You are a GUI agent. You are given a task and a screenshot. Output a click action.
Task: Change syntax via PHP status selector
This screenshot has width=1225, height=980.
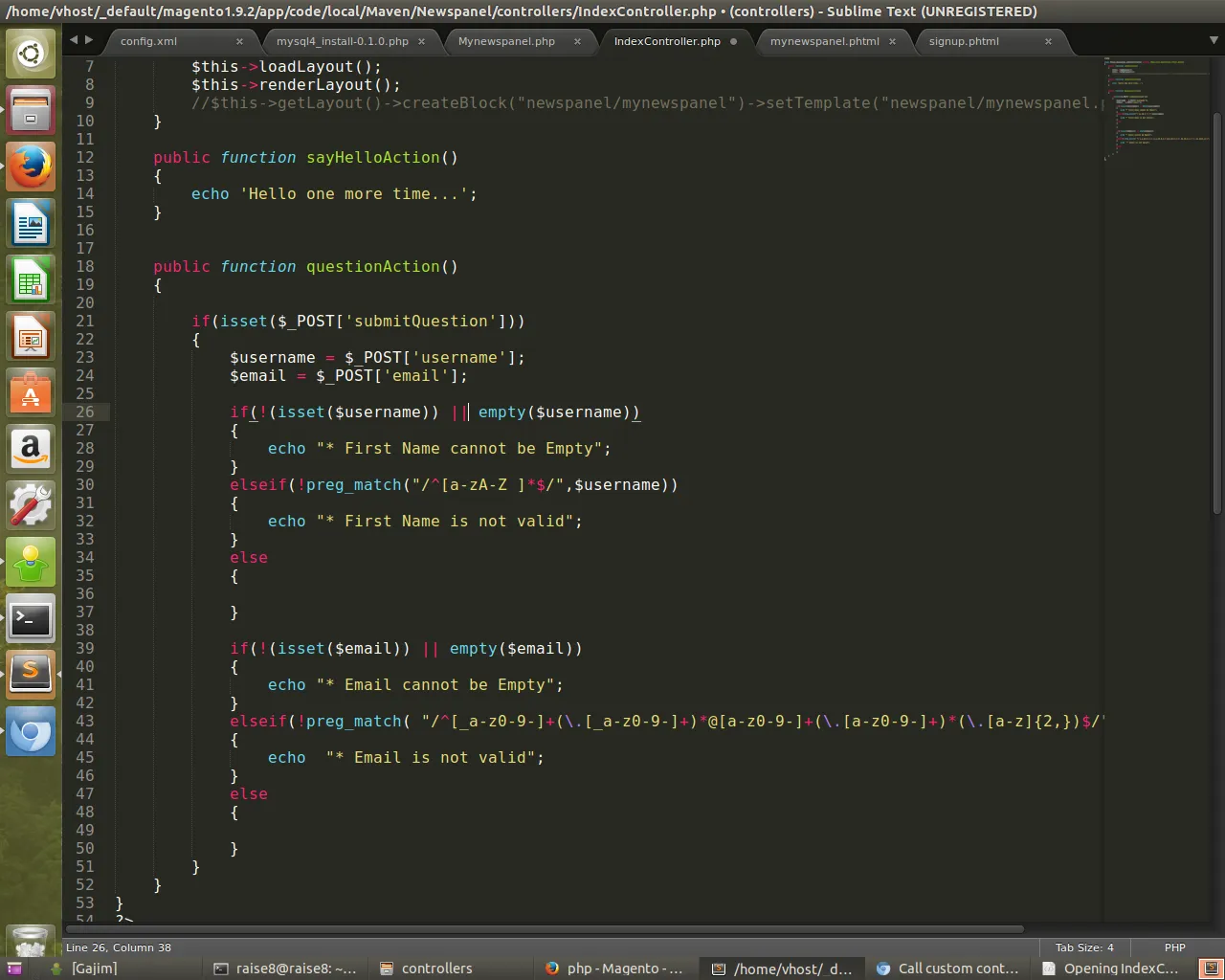coord(1174,947)
